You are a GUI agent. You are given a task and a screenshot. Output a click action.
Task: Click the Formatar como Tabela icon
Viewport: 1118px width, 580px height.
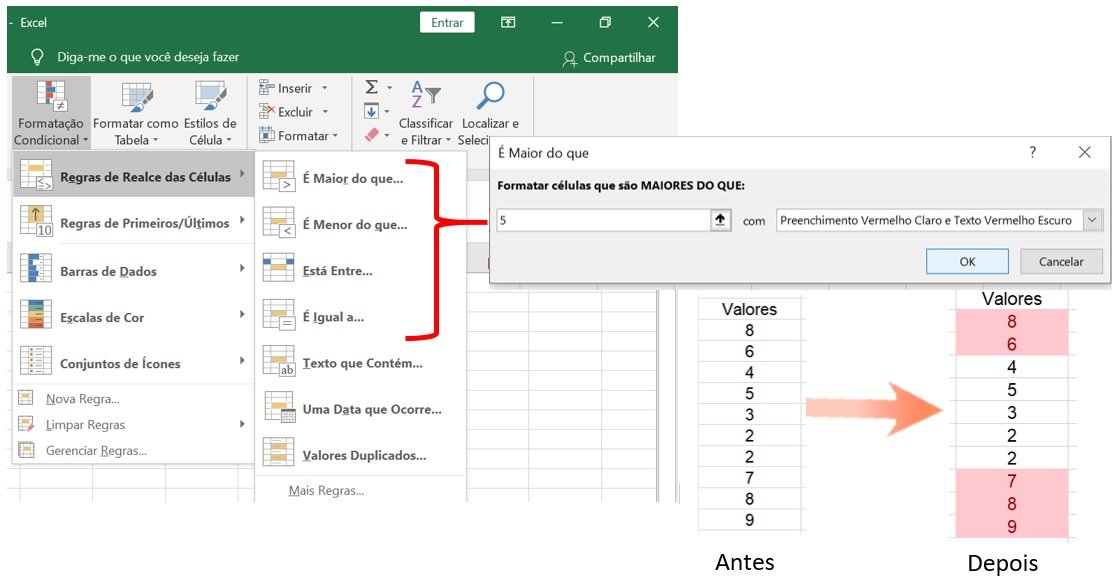(x=136, y=98)
